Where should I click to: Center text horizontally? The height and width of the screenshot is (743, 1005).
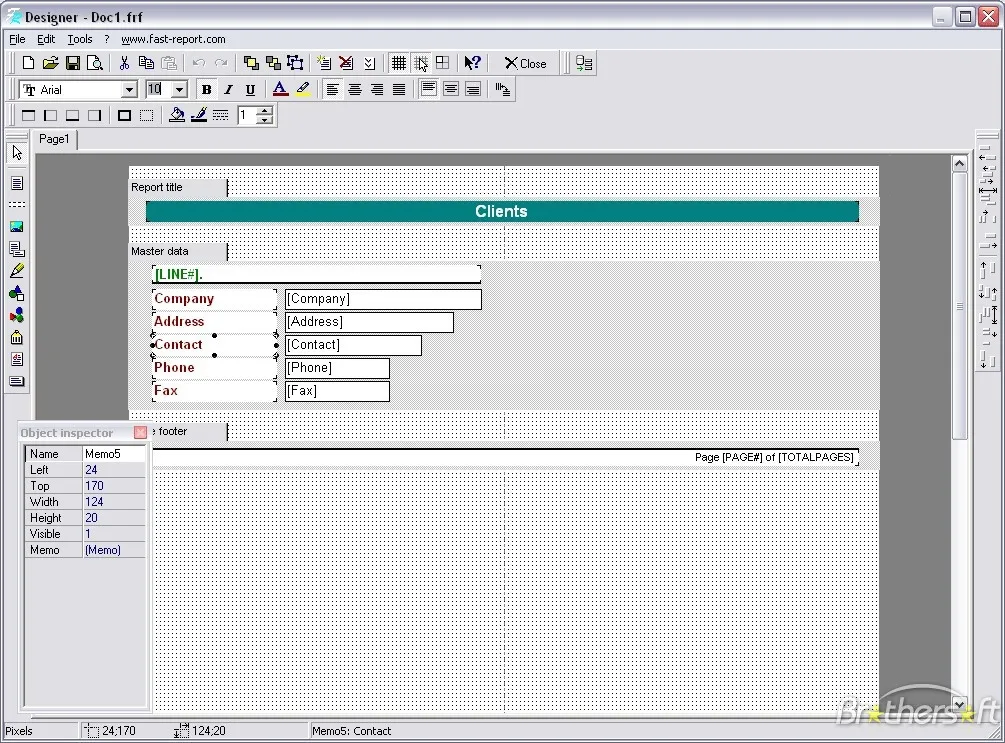click(x=354, y=90)
